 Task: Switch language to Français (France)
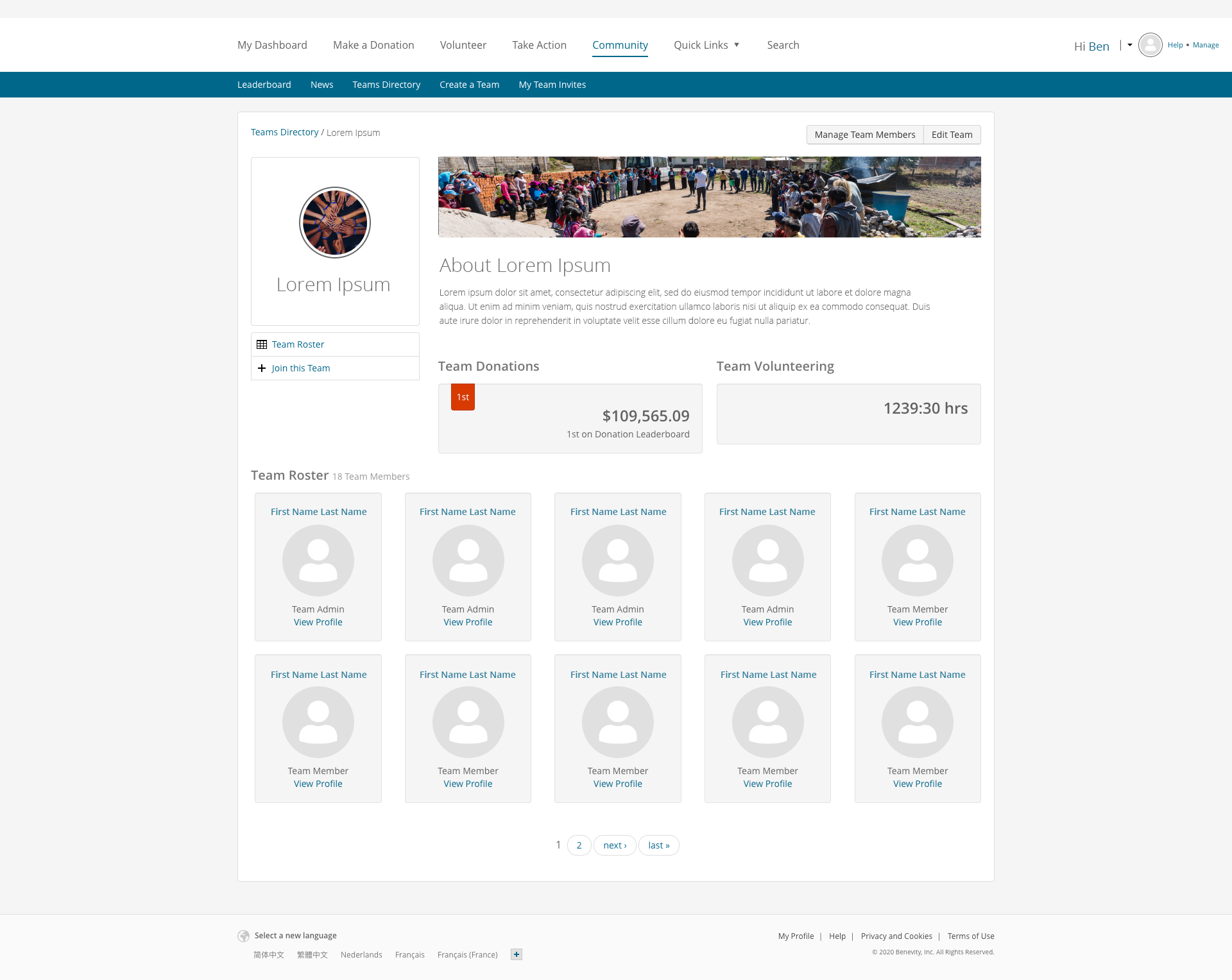pos(468,954)
